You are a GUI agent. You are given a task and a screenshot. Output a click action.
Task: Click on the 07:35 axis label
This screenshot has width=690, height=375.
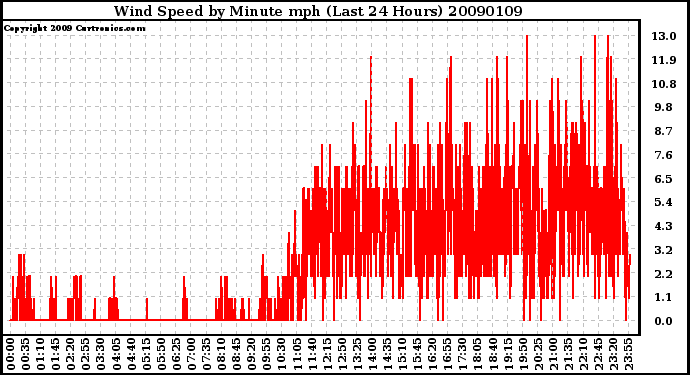[206, 354]
